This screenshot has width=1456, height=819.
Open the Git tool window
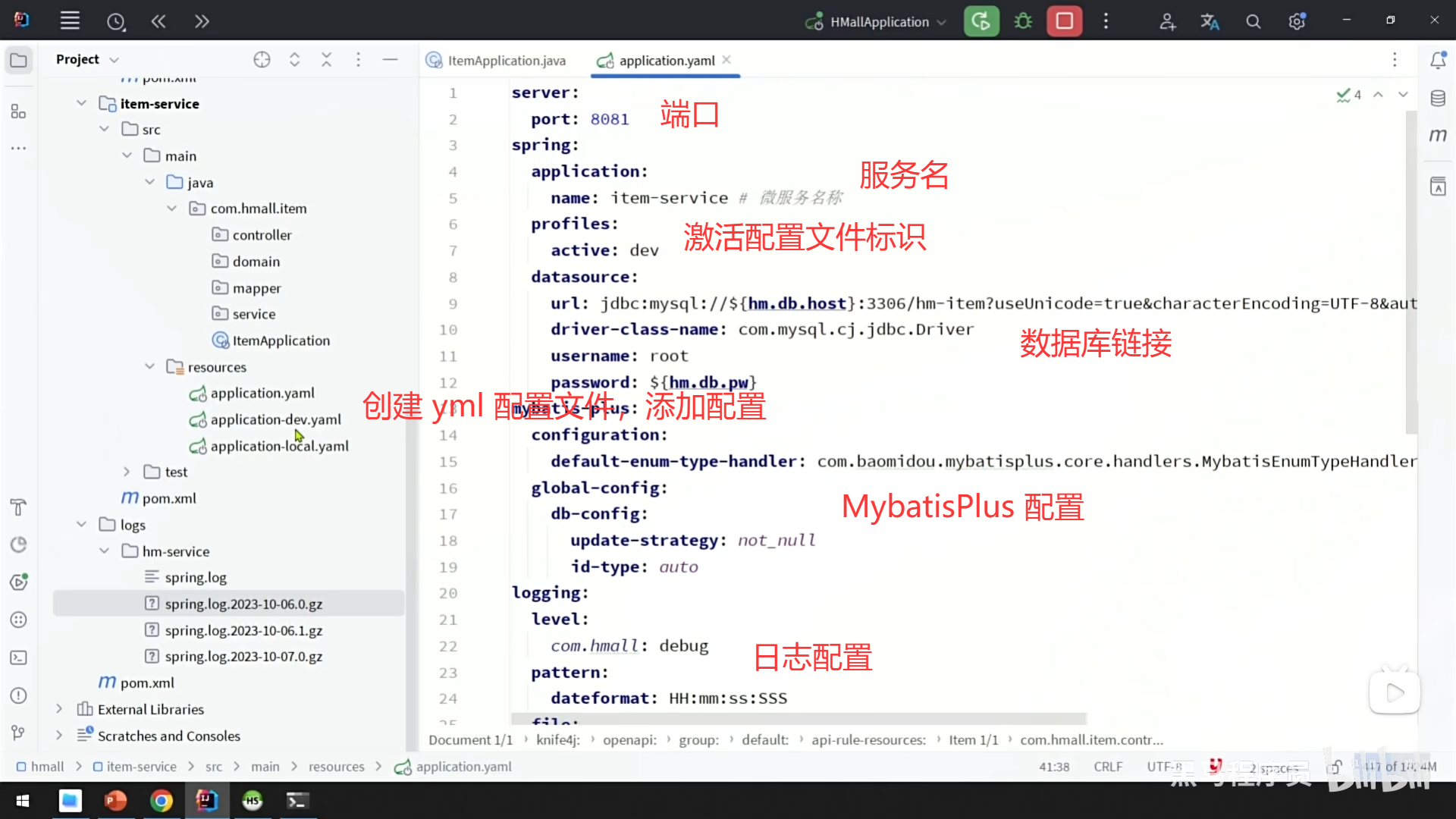point(19,733)
